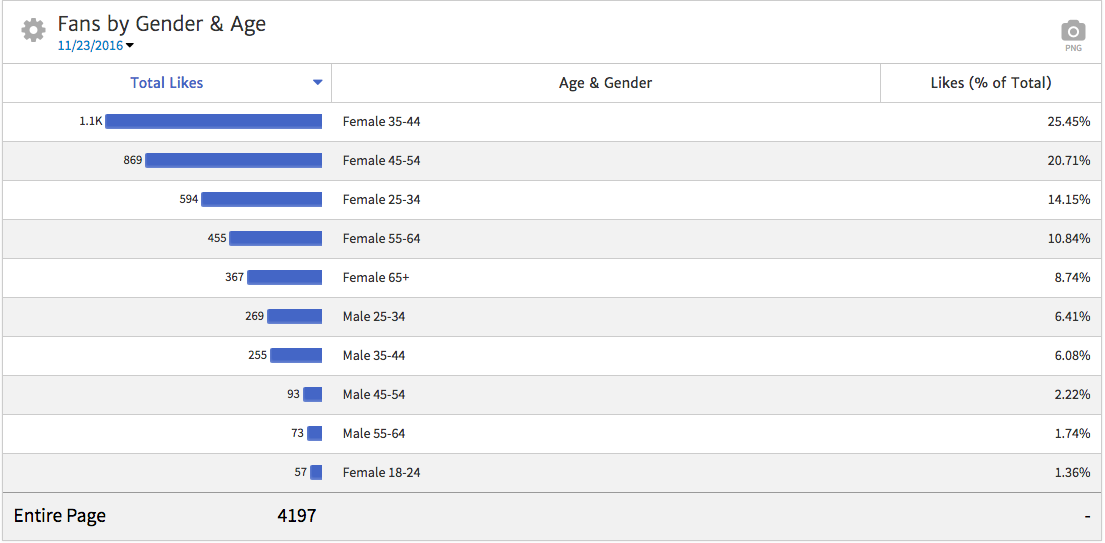1105x543 pixels.
Task: Click the Total Likes sort arrow
Action: 317,83
